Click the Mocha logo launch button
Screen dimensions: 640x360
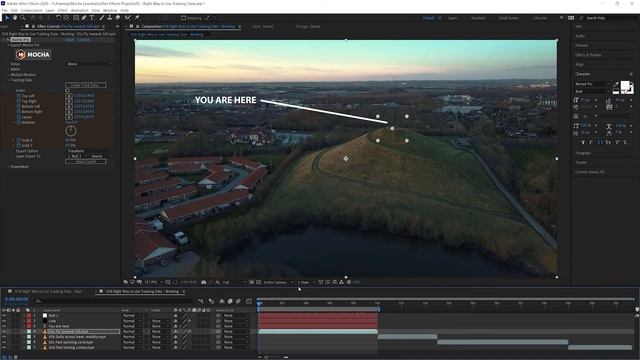click(x=33, y=54)
